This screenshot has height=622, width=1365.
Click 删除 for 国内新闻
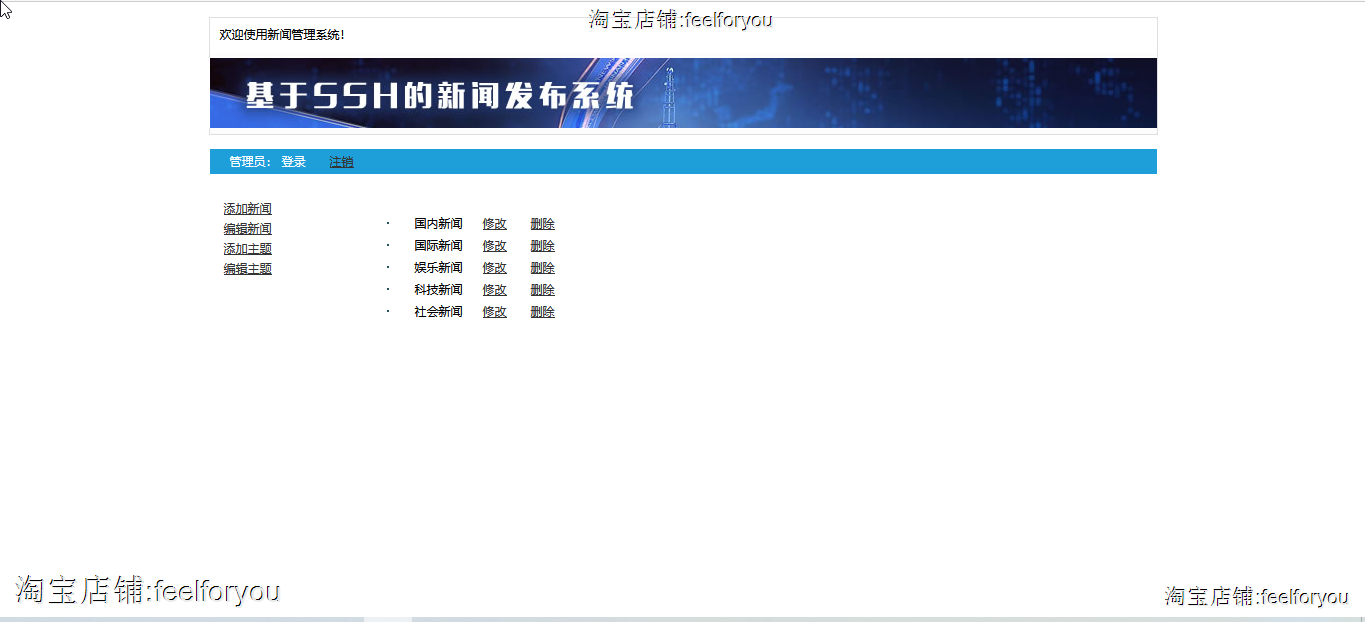pos(542,224)
